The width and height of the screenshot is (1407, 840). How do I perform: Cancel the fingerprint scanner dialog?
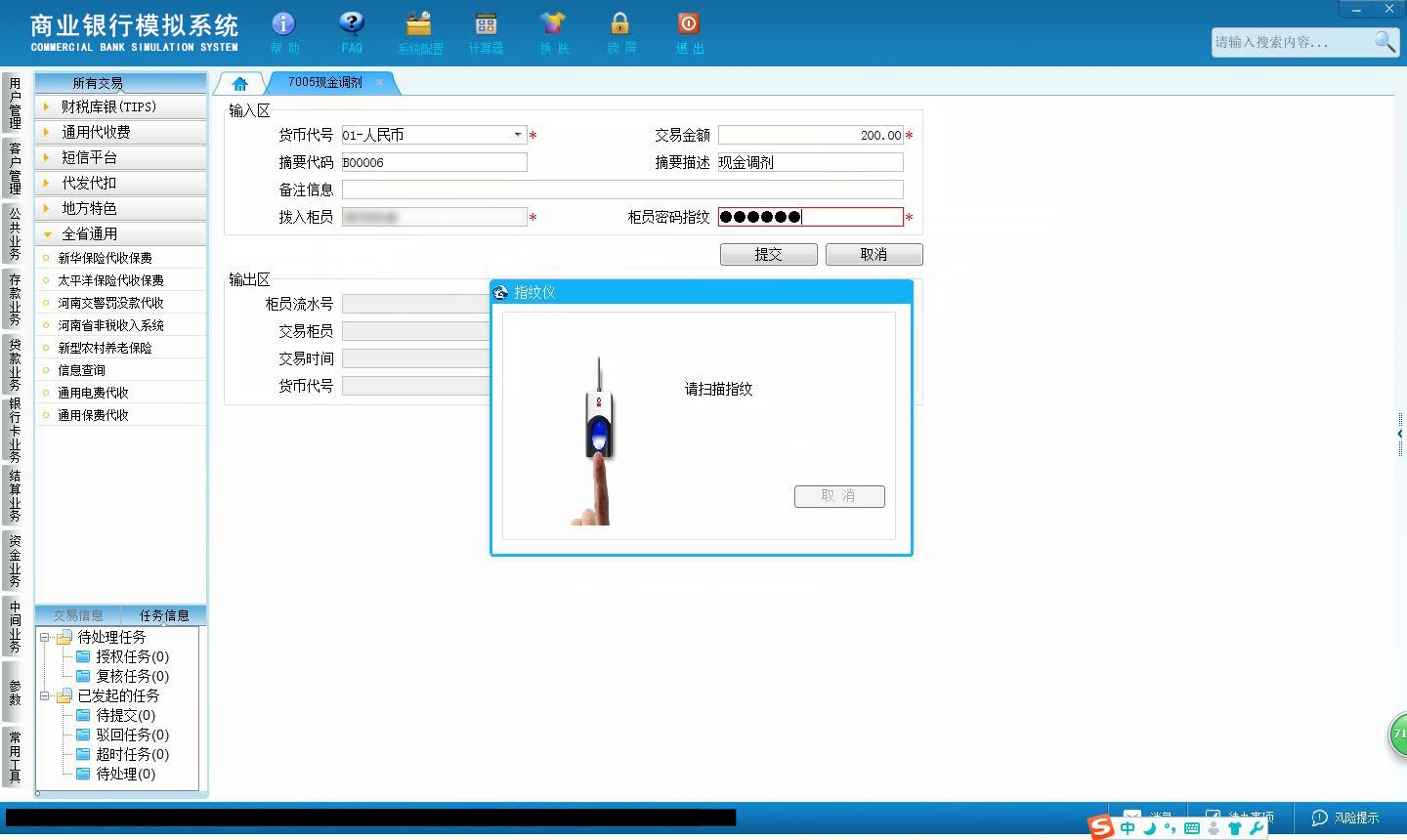[839, 496]
